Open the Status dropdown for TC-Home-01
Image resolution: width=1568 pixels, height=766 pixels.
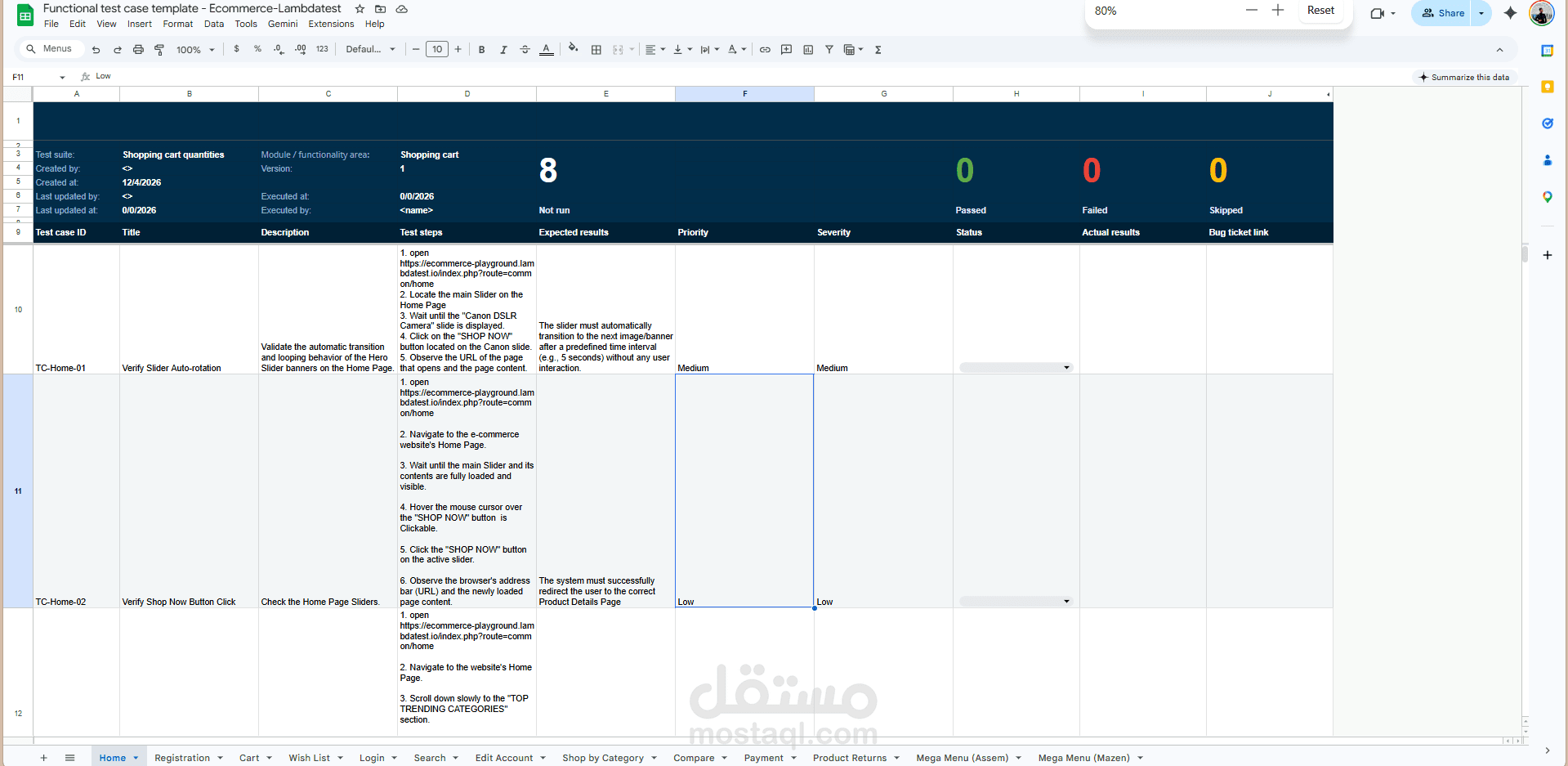point(1066,368)
